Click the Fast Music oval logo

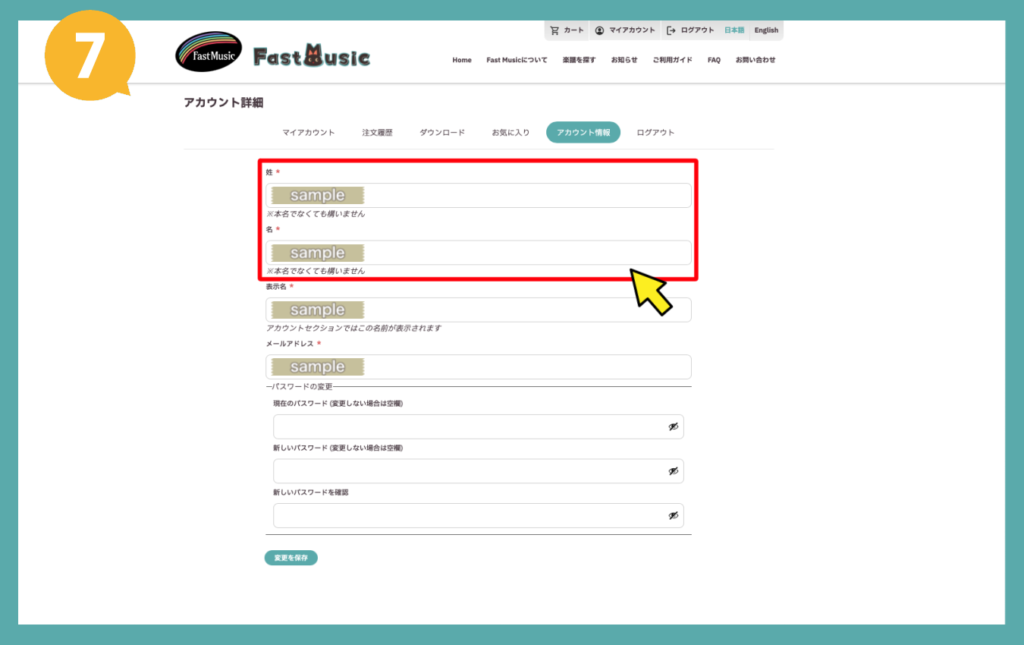208,56
